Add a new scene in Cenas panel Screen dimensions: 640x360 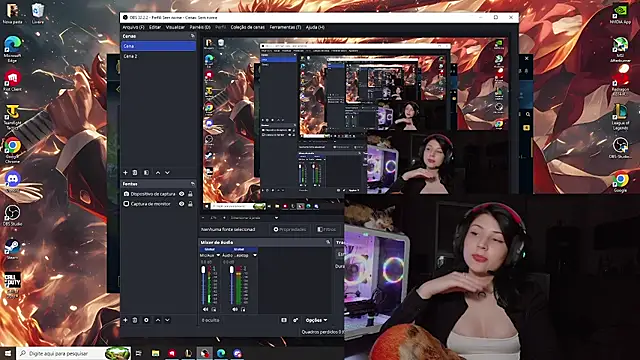point(125,173)
